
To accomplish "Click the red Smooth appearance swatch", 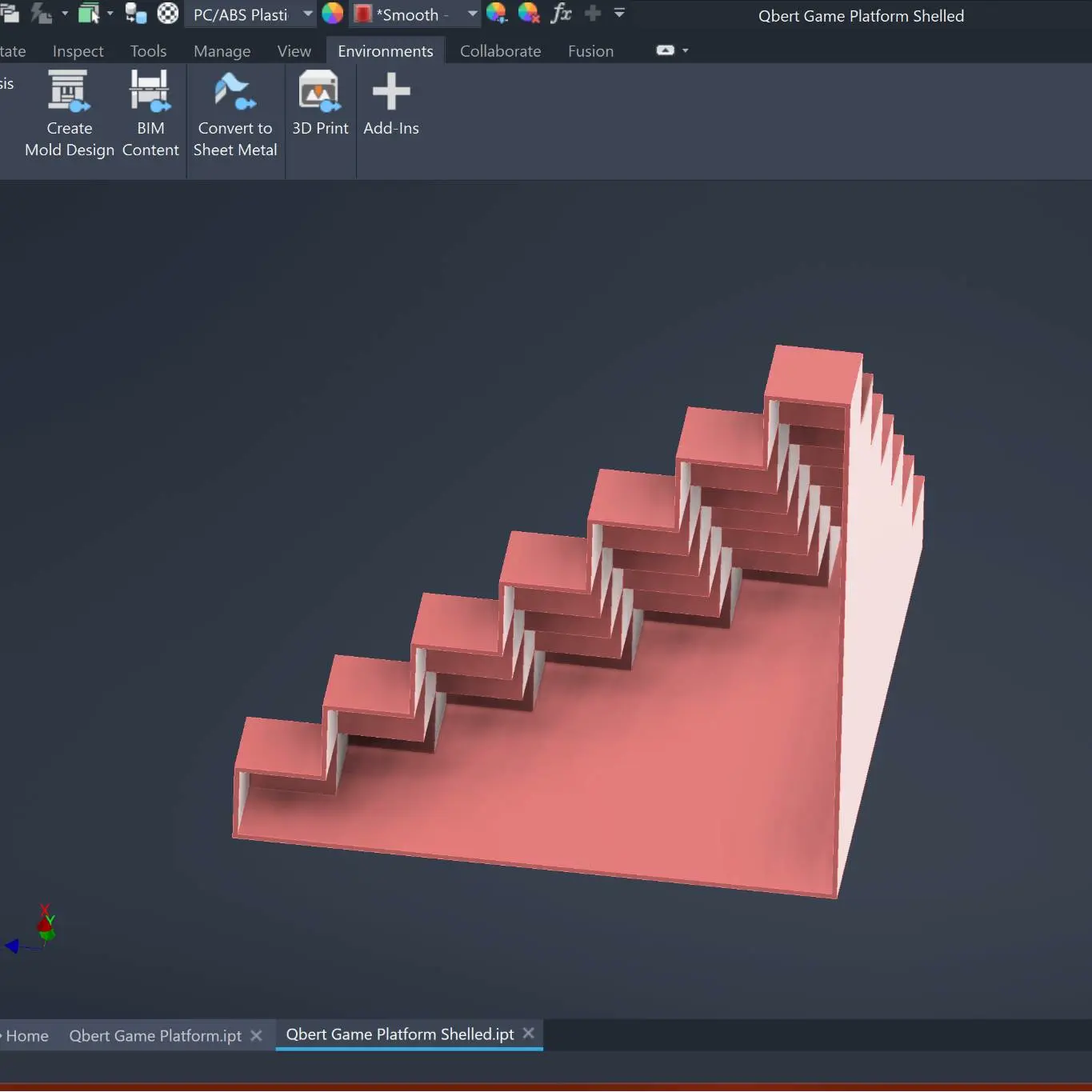I will pos(363,14).
